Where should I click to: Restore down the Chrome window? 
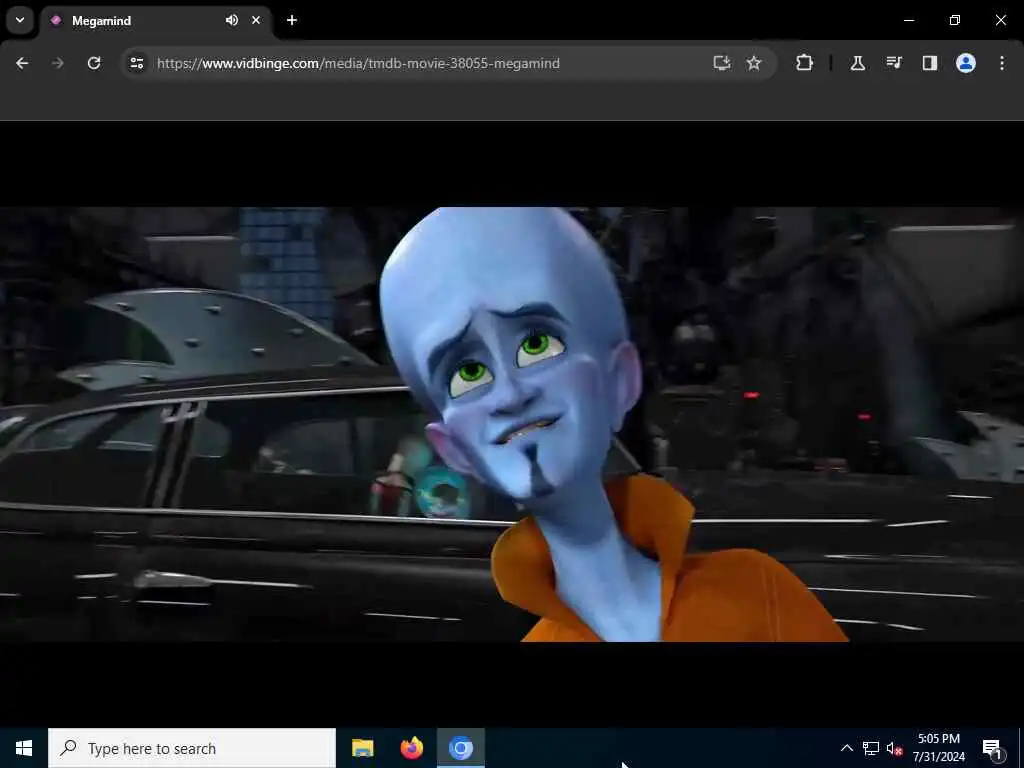click(x=955, y=20)
